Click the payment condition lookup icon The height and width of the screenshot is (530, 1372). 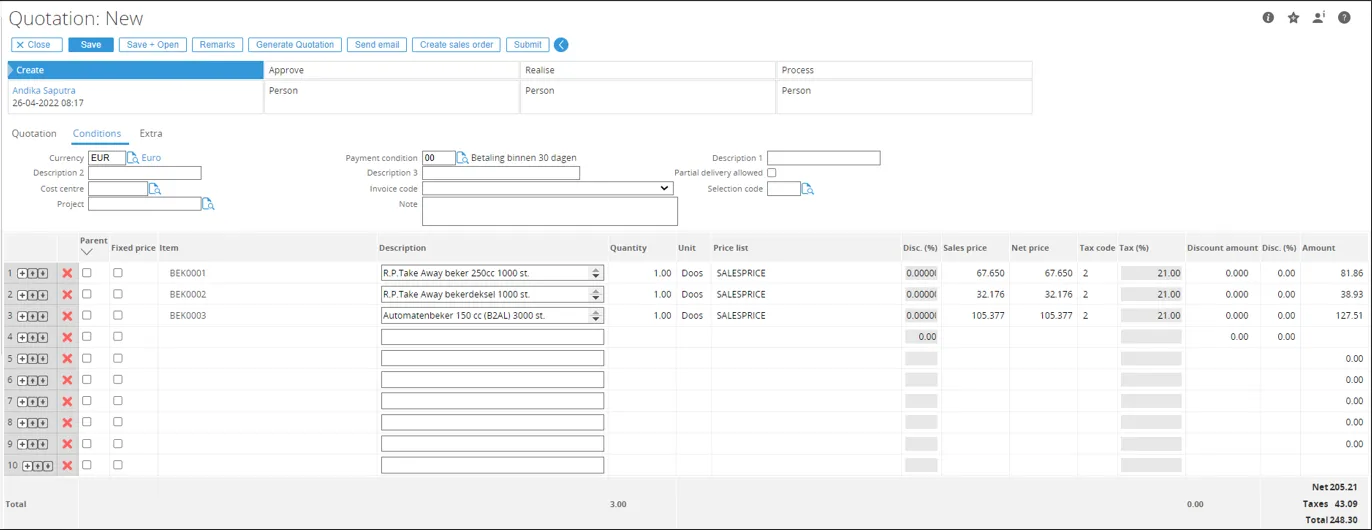462,158
